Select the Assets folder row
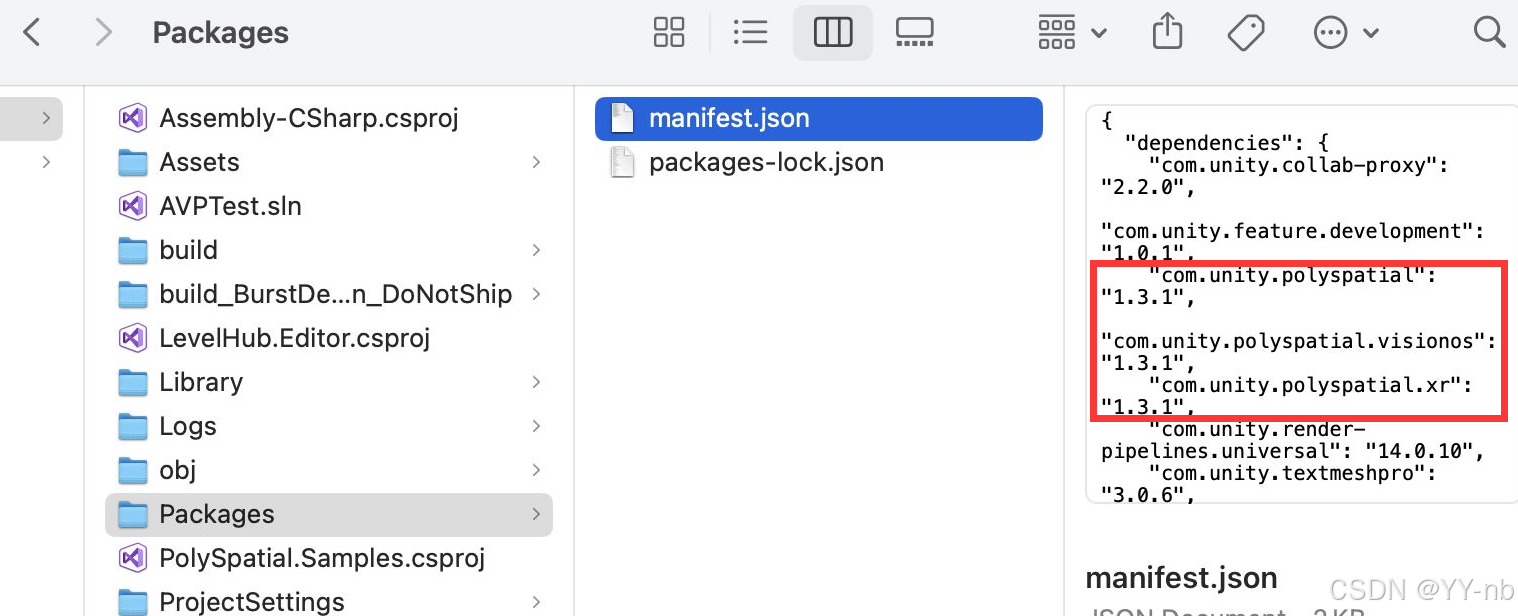This screenshot has width=1518, height=616. (328, 162)
